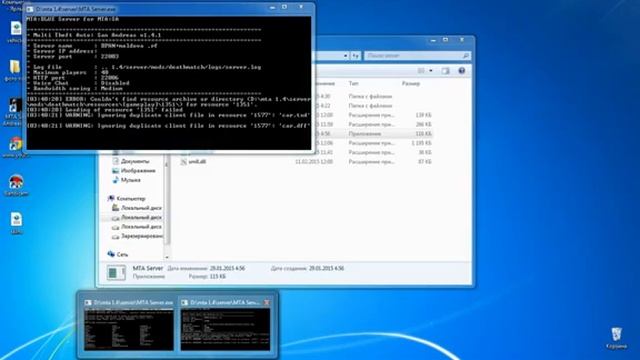
Task: Select Документы in the navigation pane
Action: point(135,161)
